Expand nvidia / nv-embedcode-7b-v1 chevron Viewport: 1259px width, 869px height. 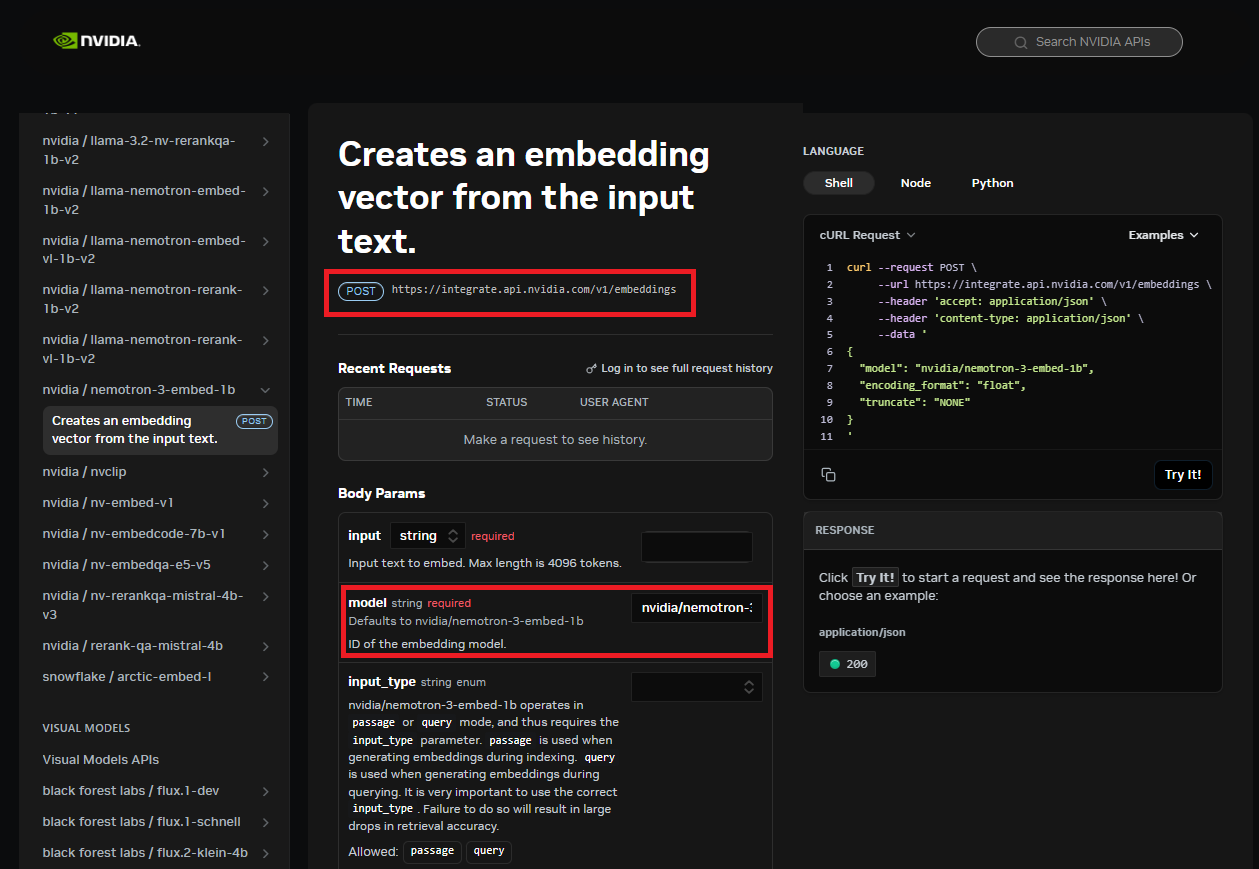(x=266, y=534)
